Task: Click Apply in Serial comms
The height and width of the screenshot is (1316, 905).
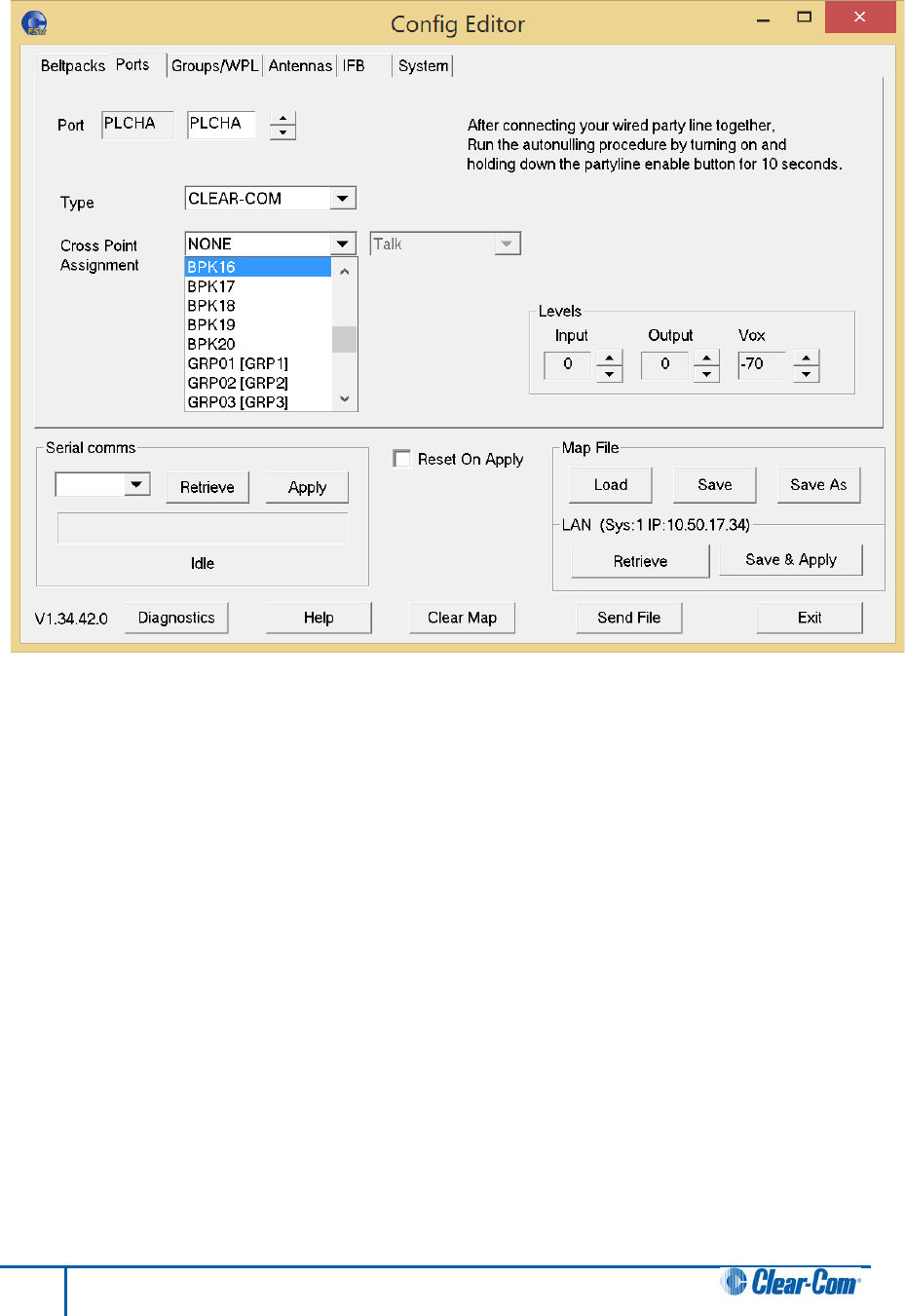Action: pyautogui.click(x=307, y=487)
